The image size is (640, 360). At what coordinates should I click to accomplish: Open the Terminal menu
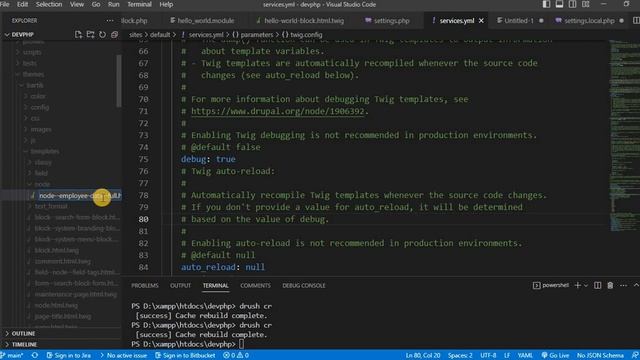tap(139, 4)
